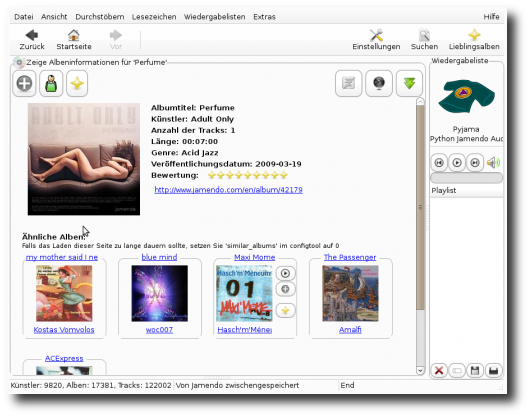530x417 pixels.
Task: Show the artist page person icon
Action: (51, 83)
